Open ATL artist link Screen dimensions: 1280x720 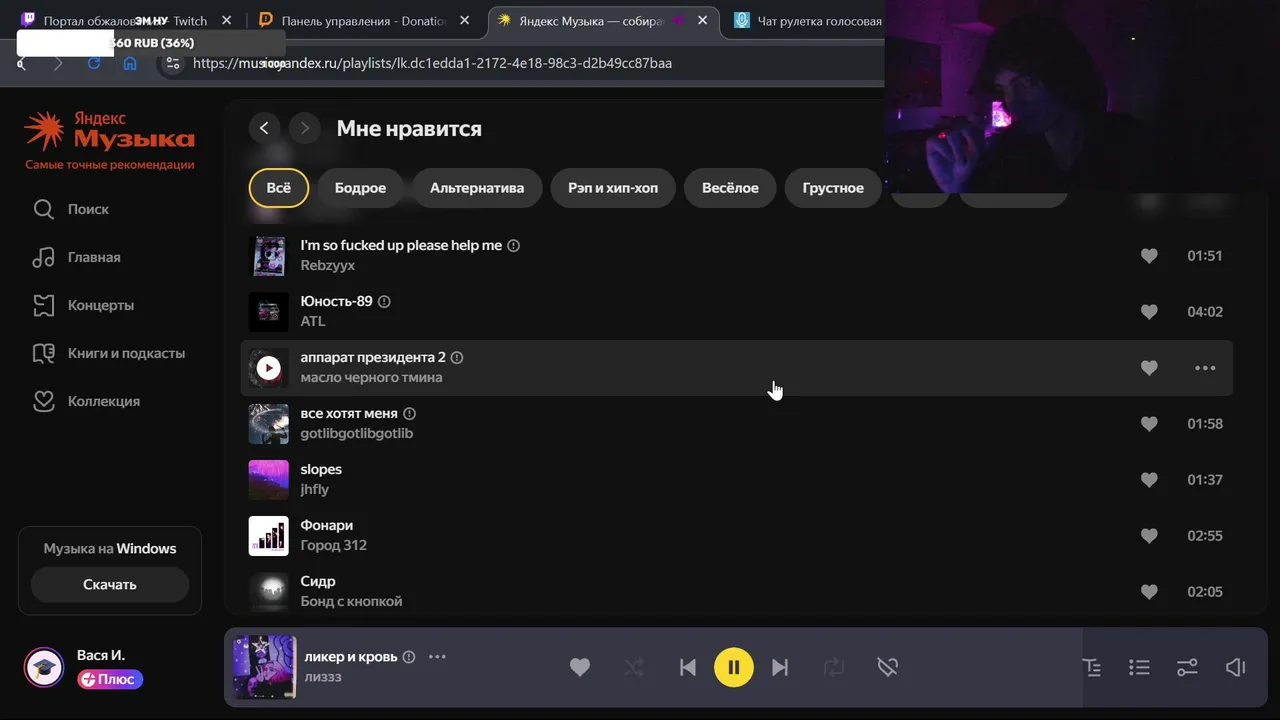[313, 321]
